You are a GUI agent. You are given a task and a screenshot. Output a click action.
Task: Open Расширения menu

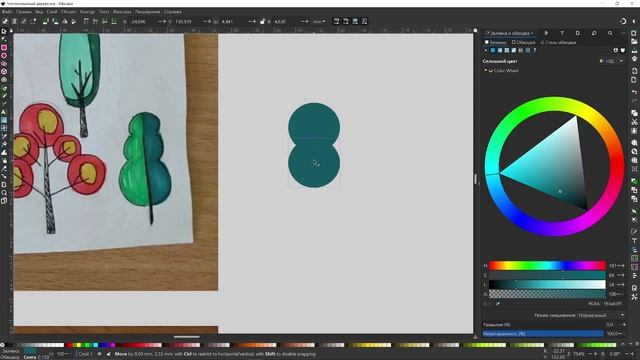[147, 12]
